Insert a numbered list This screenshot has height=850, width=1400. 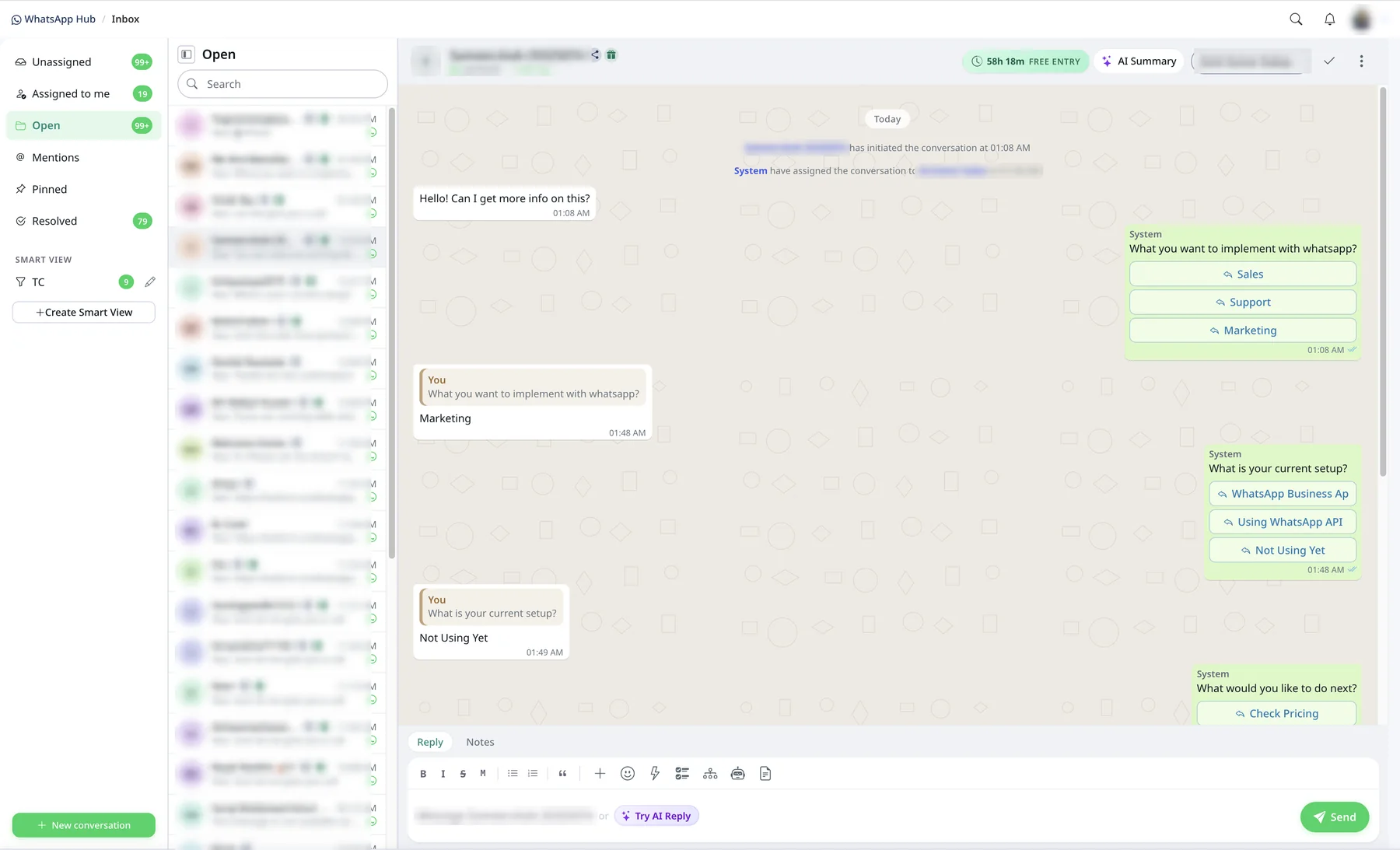pos(533,774)
